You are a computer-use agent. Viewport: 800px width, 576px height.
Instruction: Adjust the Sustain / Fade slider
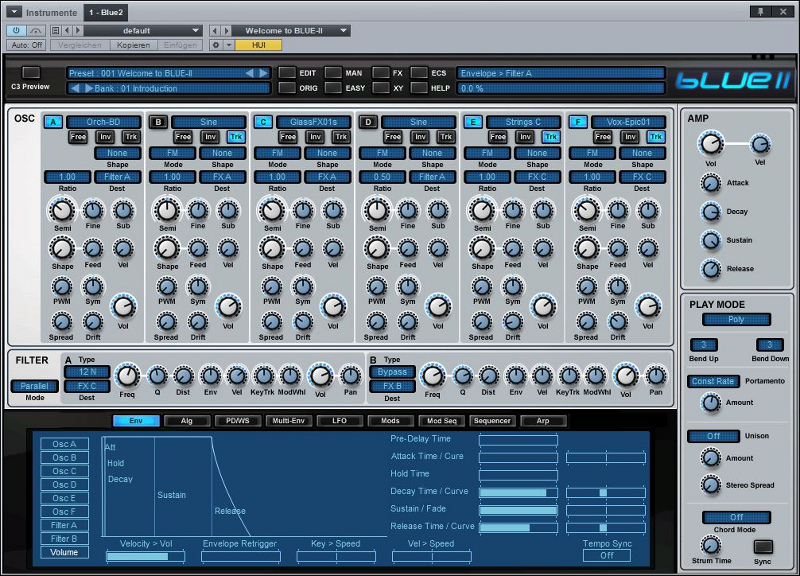pos(518,510)
